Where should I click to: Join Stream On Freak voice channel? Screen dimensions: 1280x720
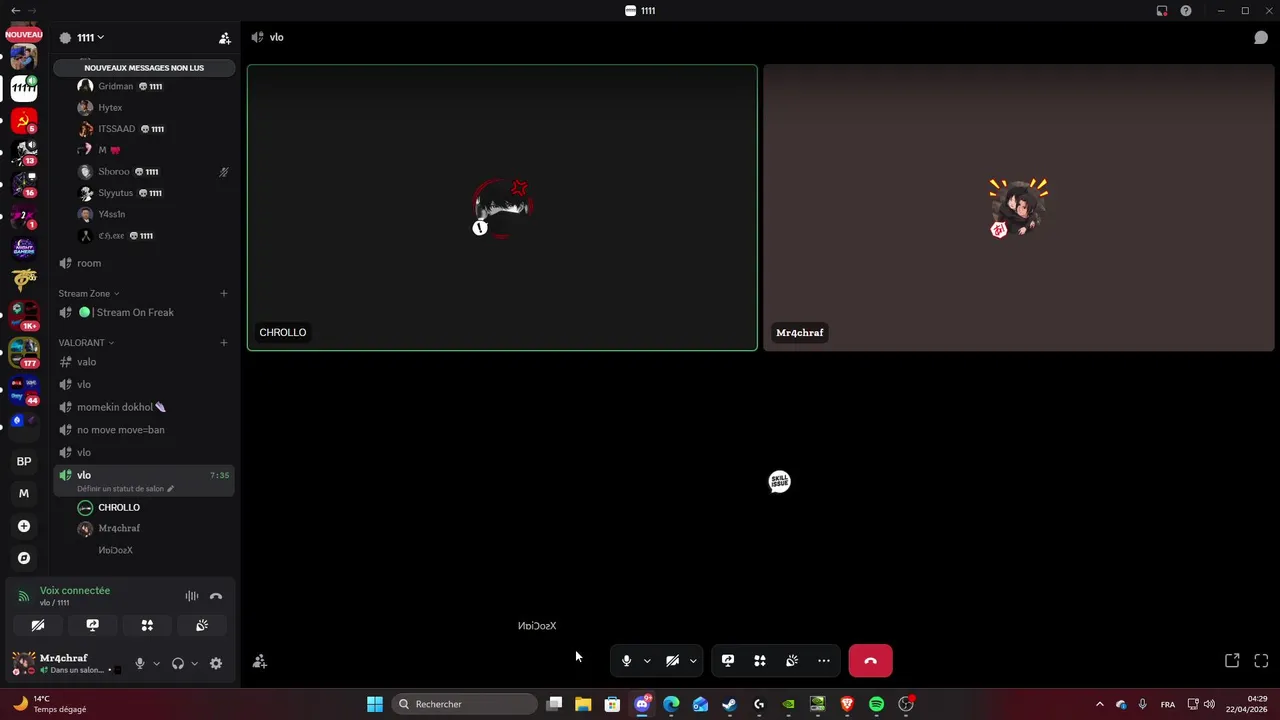pyautogui.click(x=144, y=312)
